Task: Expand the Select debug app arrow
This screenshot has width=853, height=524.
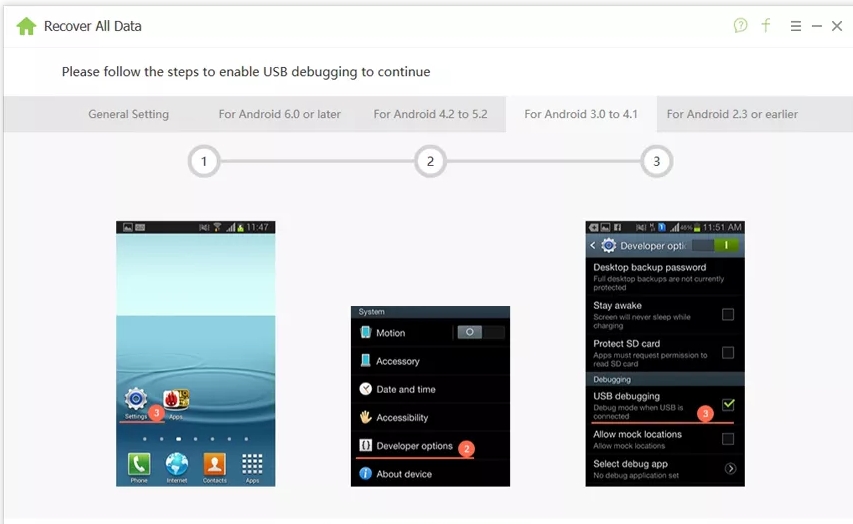Action: [x=730, y=468]
